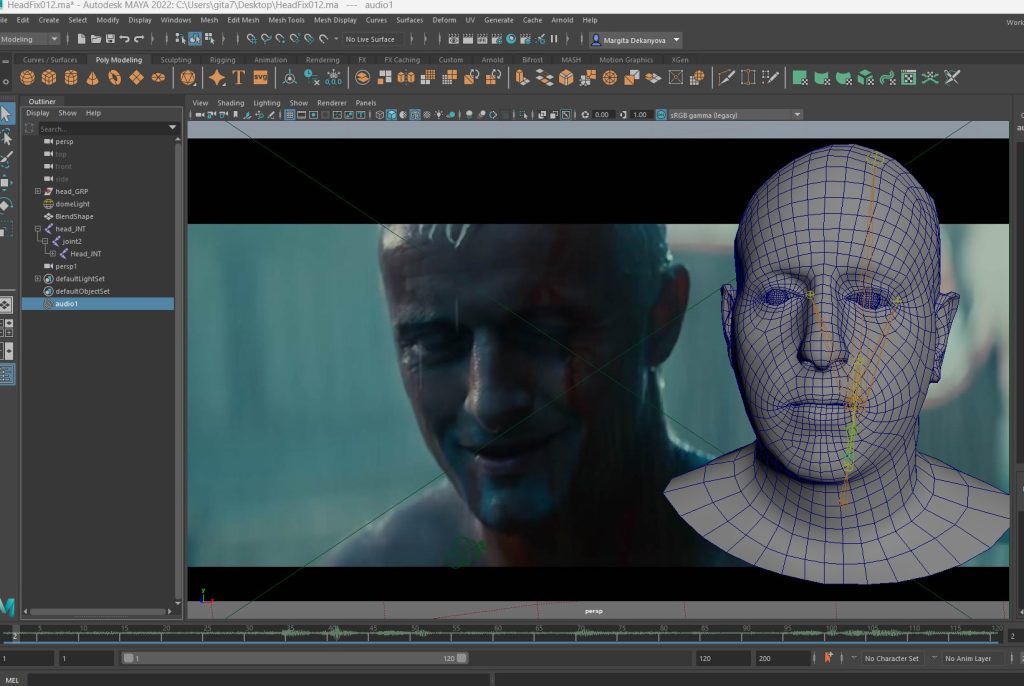Toggle the viewport grid display
Screen dimensions: 1024x686
tap(289, 115)
